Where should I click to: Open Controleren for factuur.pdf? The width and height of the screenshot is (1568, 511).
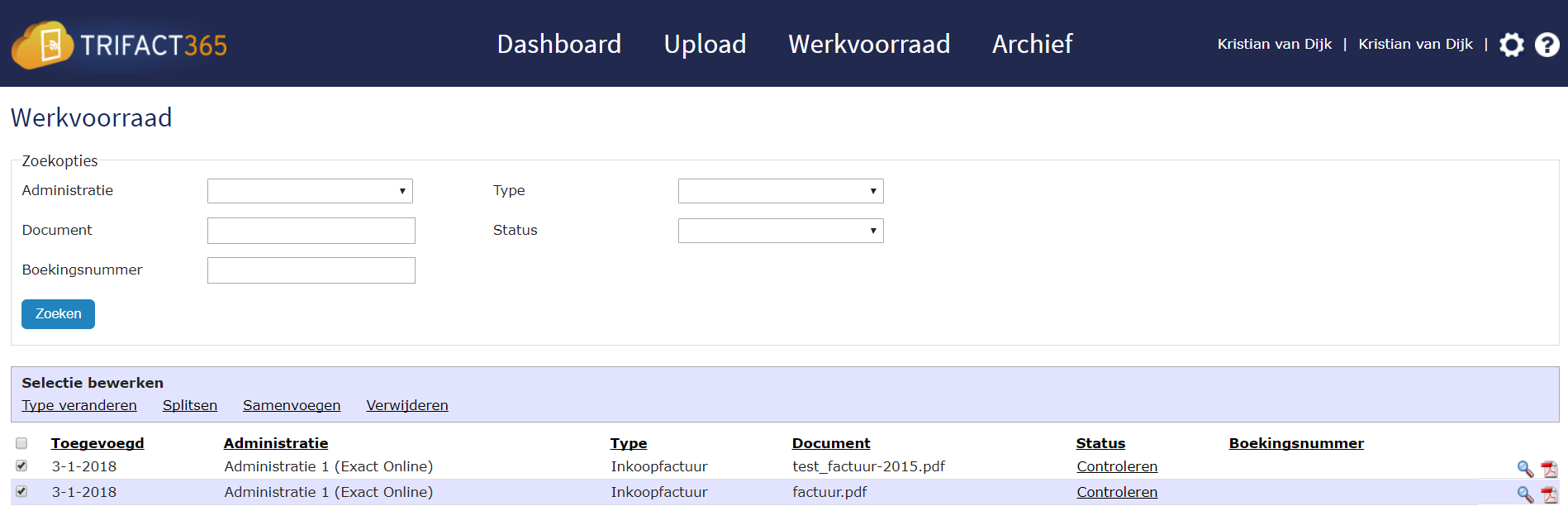pyautogui.click(x=1117, y=492)
